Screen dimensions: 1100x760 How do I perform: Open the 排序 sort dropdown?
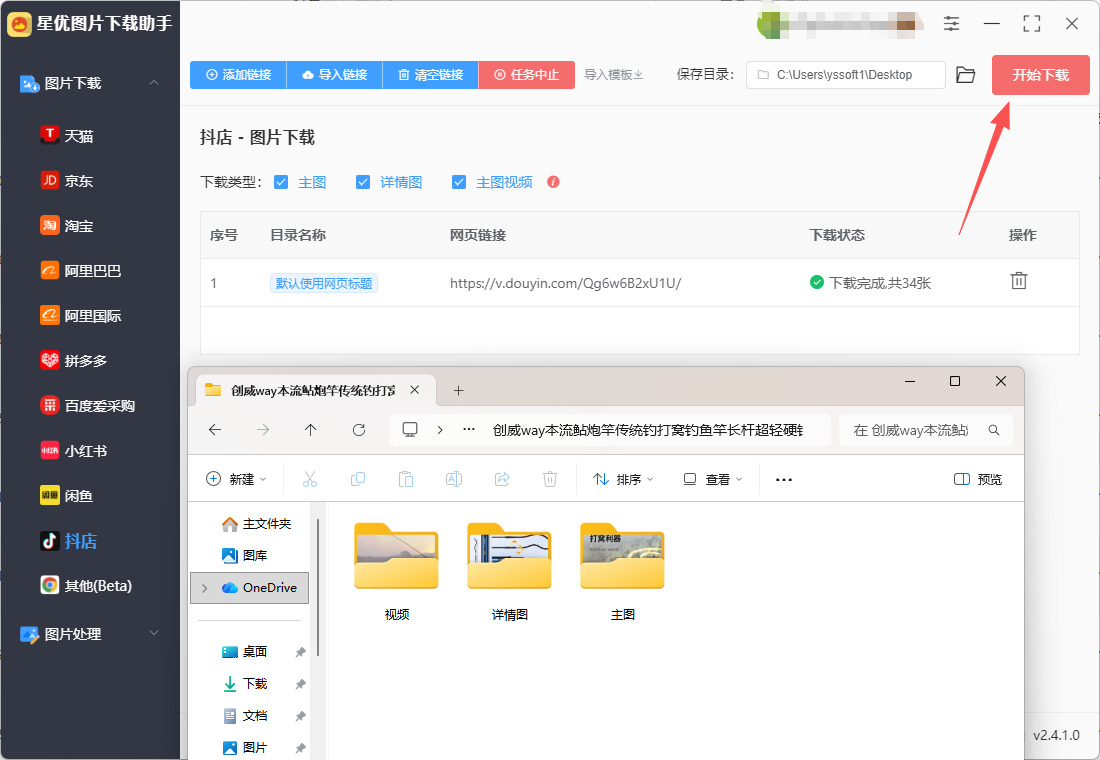(x=623, y=479)
